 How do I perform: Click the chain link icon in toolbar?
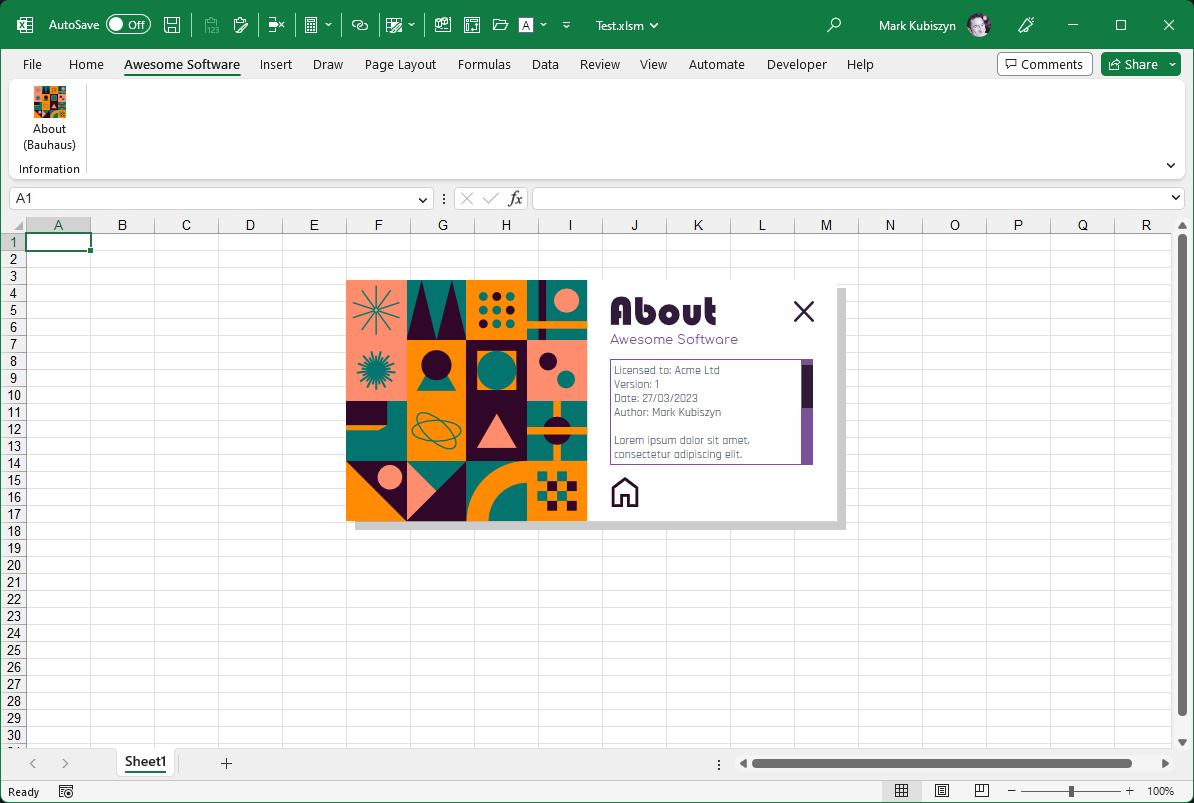point(360,25)
